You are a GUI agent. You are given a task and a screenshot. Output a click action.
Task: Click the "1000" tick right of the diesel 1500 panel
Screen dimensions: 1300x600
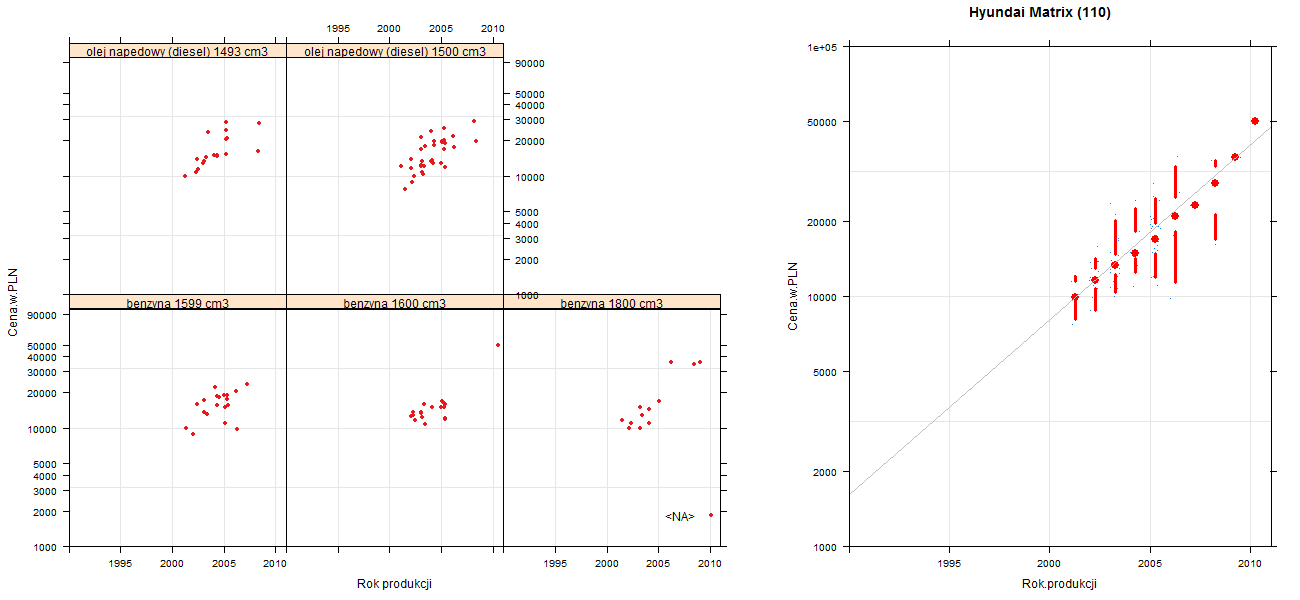[x=526, y=296]
